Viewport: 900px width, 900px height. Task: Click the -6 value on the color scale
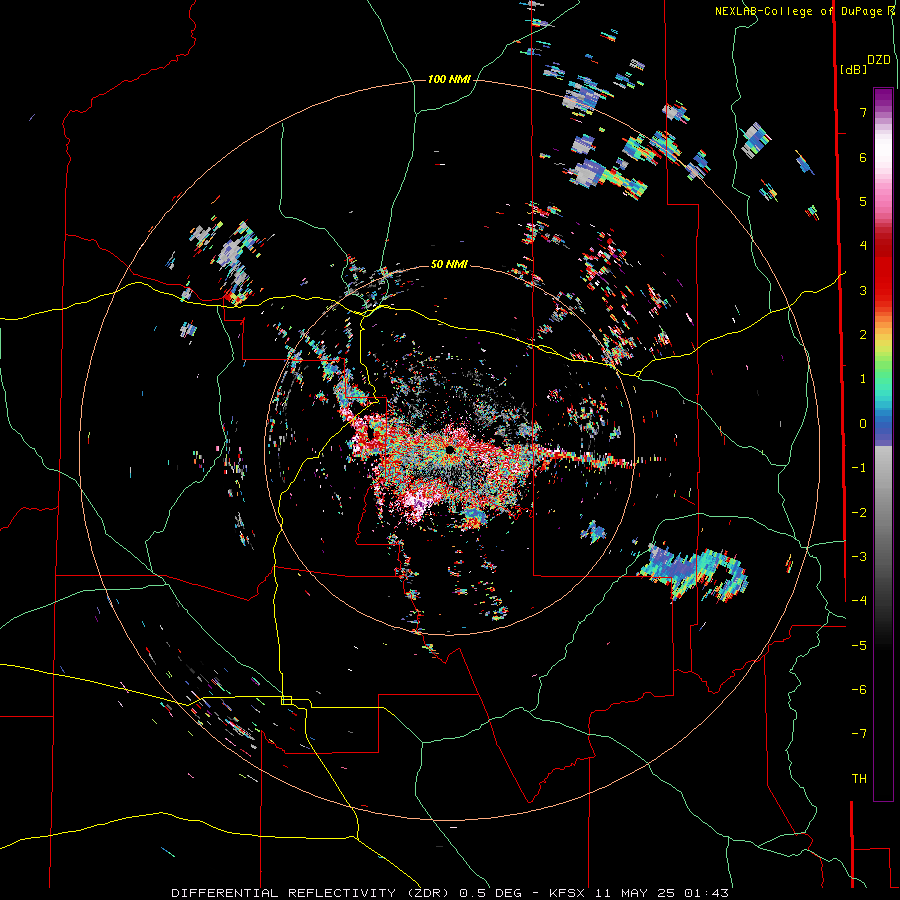click(x=859, y=690)
